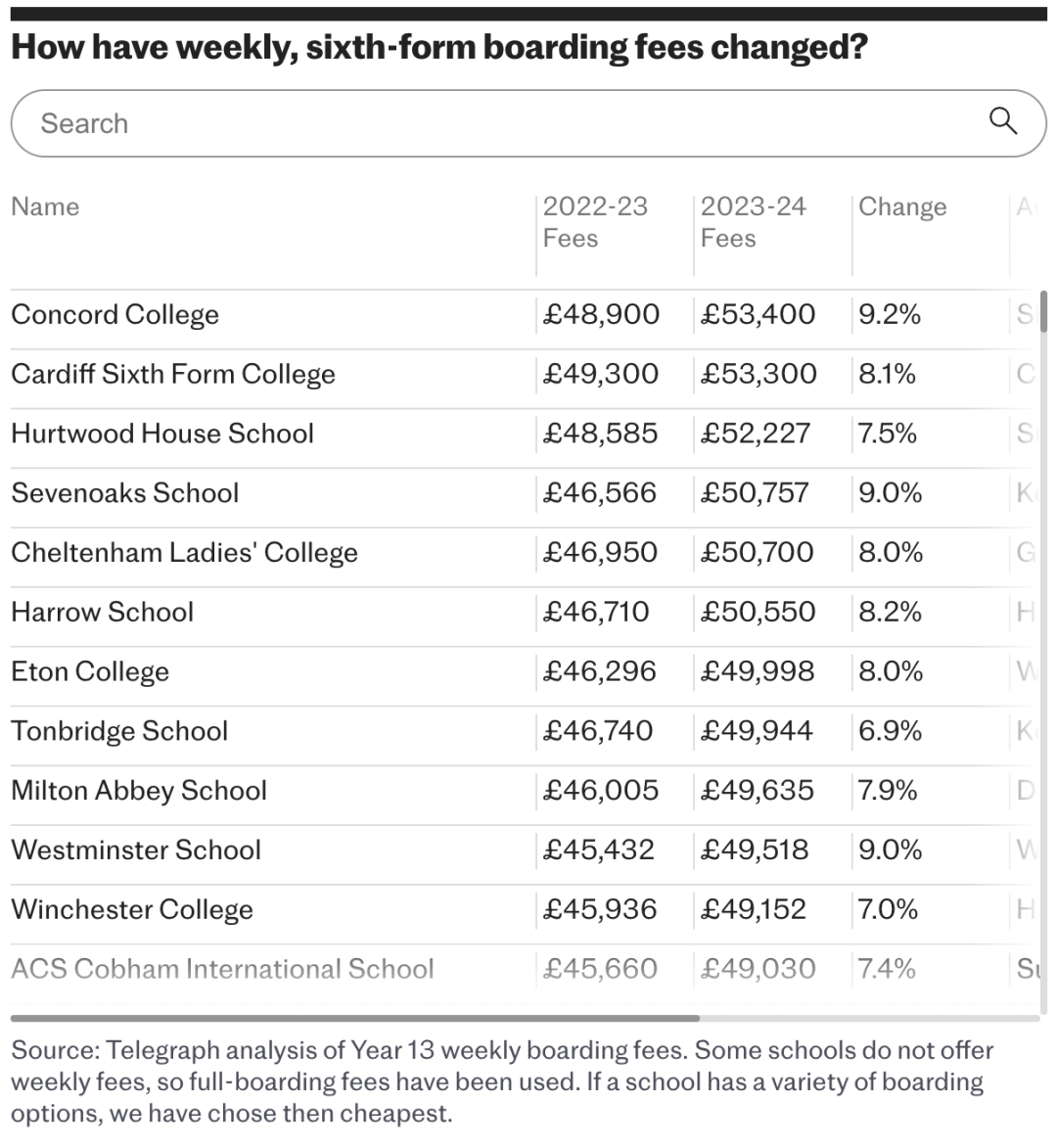Sort table by Name column header
1057x1148 pixels.
45,207
